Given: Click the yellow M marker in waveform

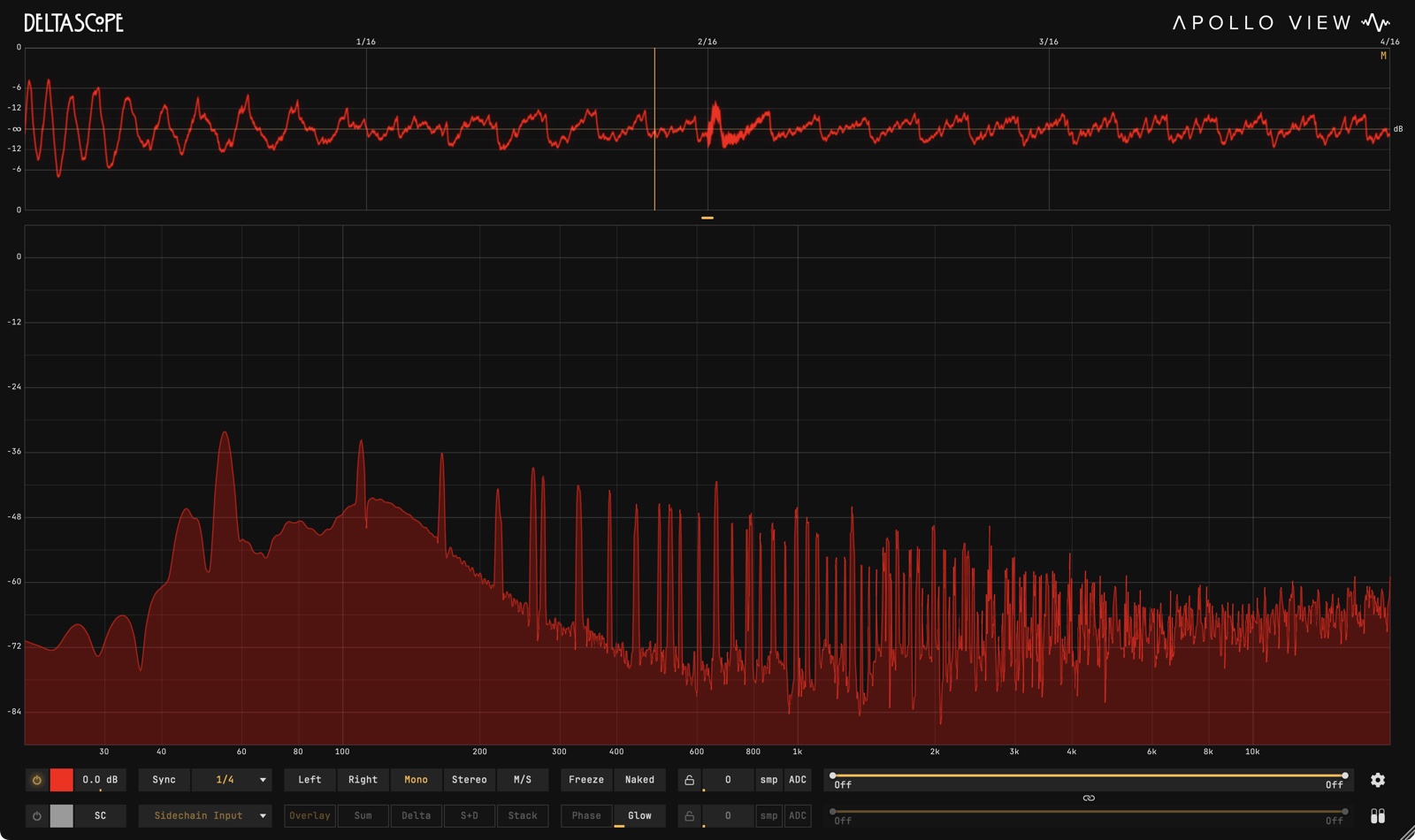Looking at the screenshot, I should tap(1383, 56).
